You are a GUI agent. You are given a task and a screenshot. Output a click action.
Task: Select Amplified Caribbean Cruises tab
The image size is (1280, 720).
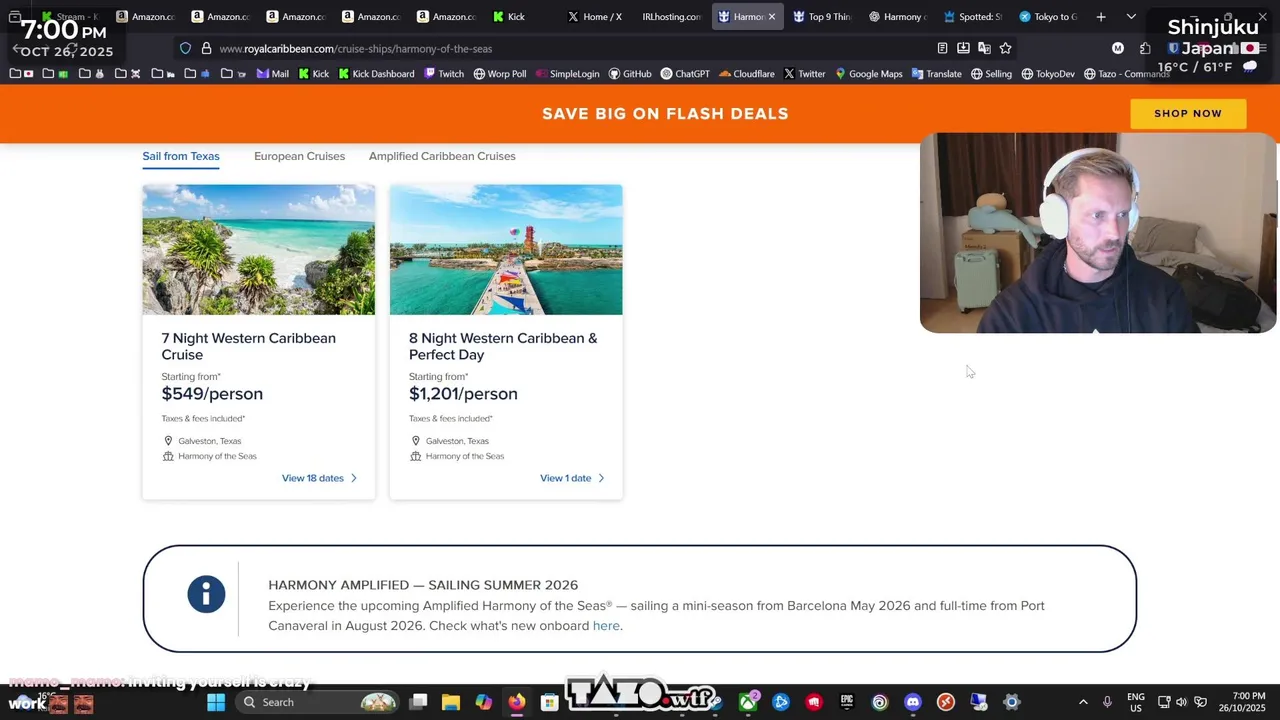coord(442,156)
